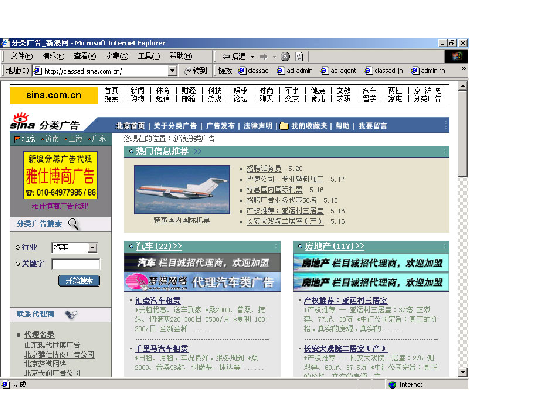Open the Forward button history dropdown arrow
This screenshot has height=417, width=555.
click(274, 57)
